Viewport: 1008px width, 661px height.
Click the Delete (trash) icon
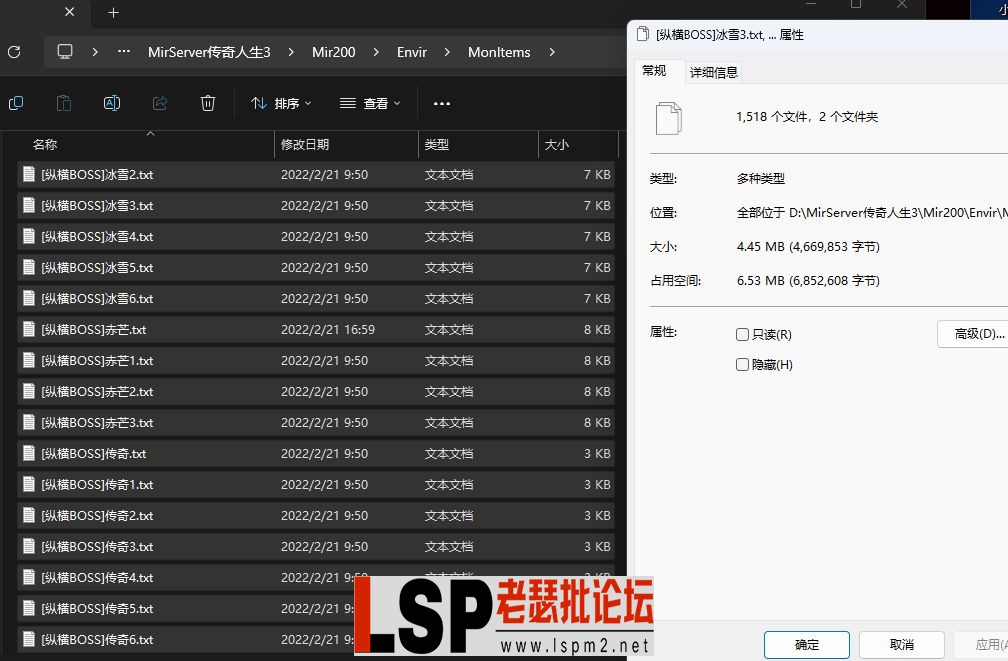tap(207, 103)
